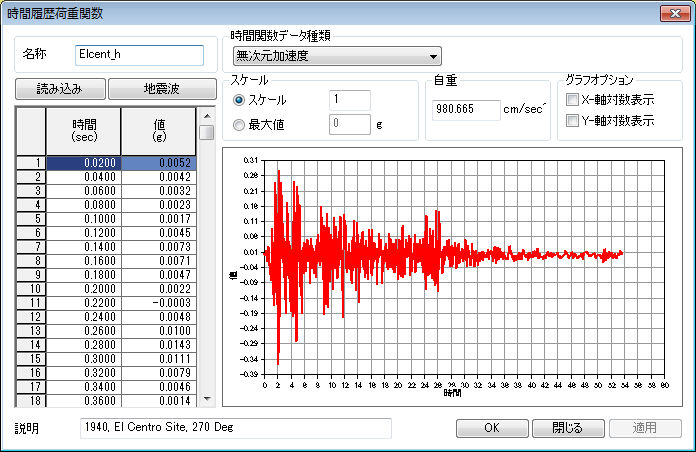This screenshot has width=696, height=452.
Task: Click the 読み込み button
Action: pos(60,89)
